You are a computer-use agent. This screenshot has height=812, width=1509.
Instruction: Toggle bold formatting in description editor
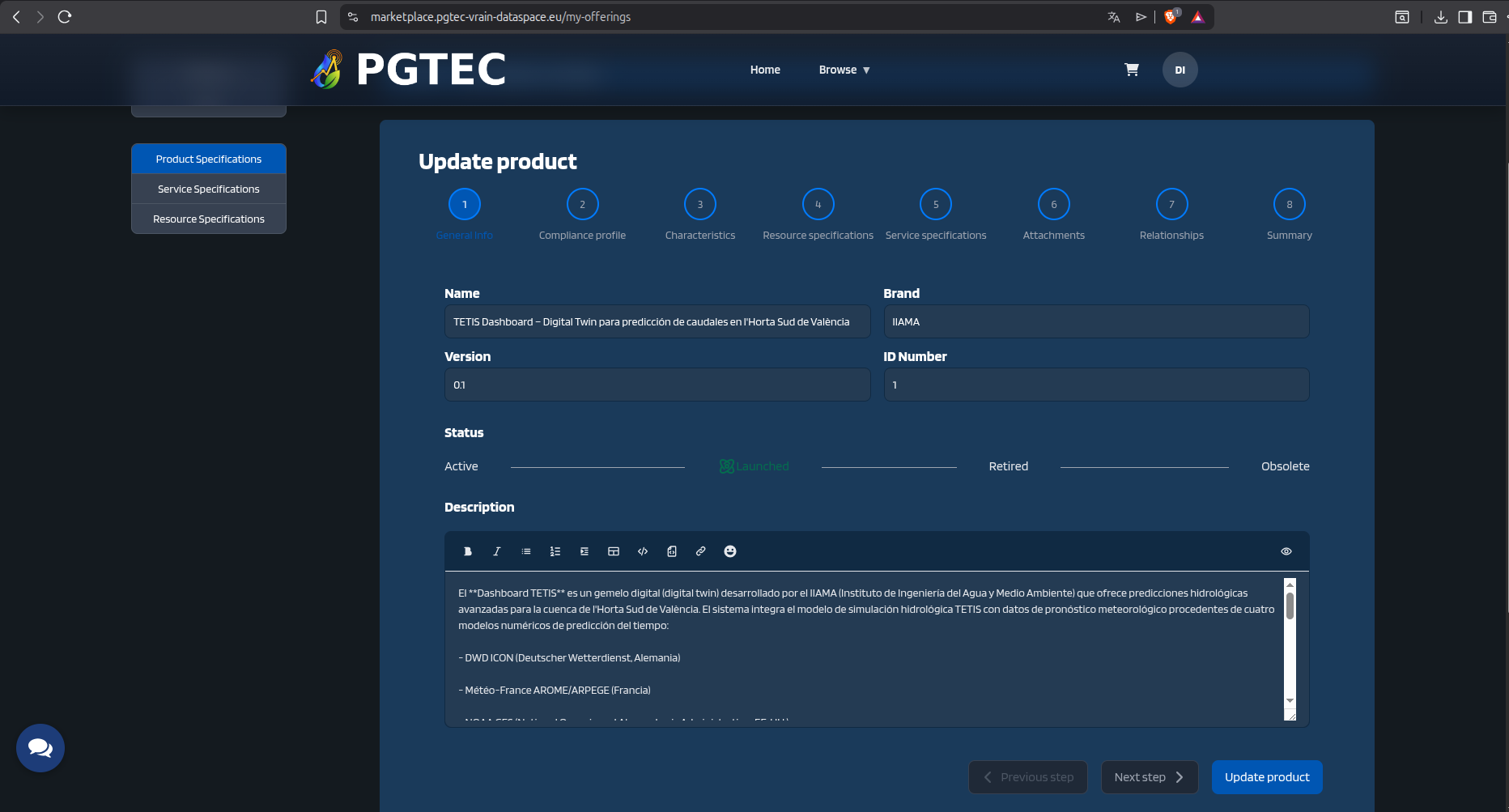tap(468, 551)
